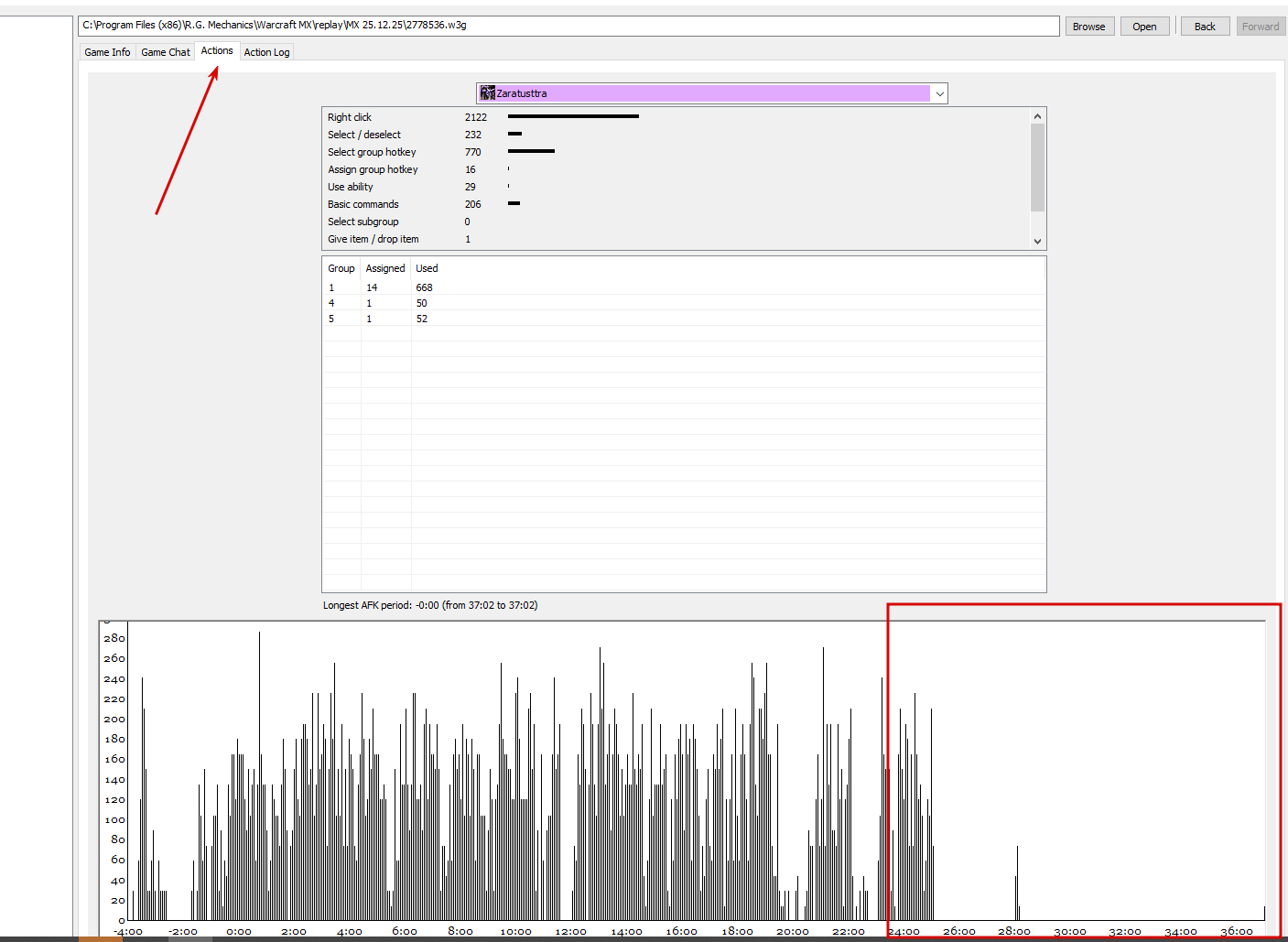Click the player avatar icon beside Zaratusttra

[487, 93]
